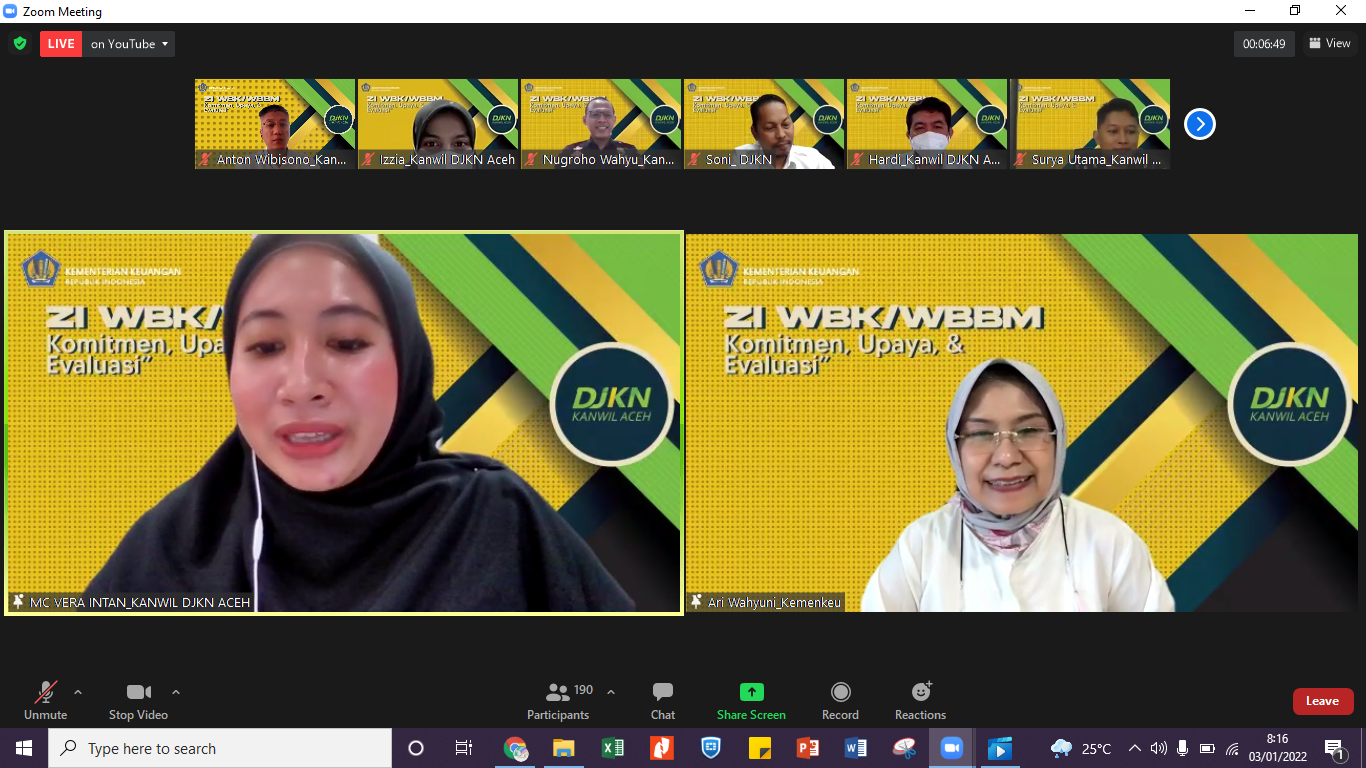1366x768 pixels.
Task: Open Excel from the taskbar
Action: click(612, 748)
